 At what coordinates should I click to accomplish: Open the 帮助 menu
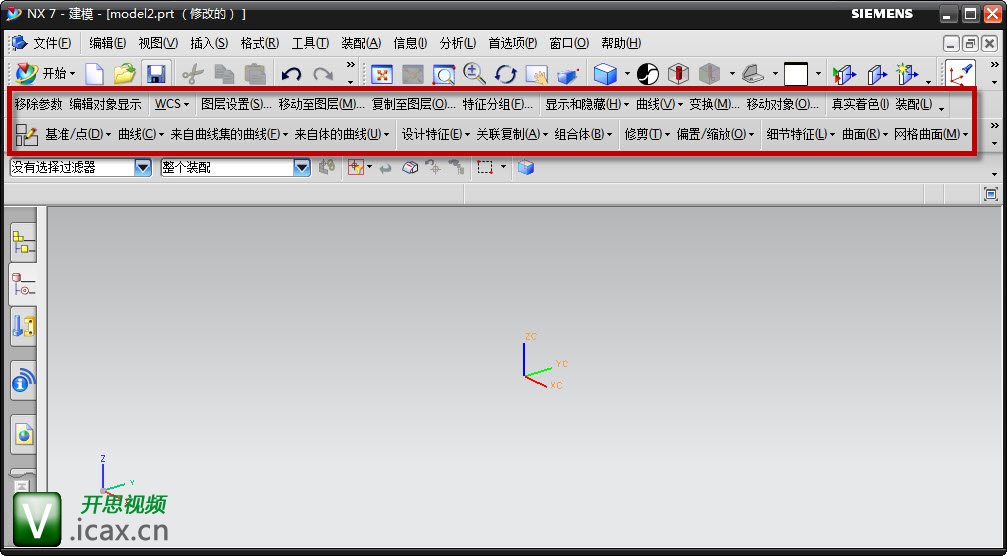tap(620, 43)
